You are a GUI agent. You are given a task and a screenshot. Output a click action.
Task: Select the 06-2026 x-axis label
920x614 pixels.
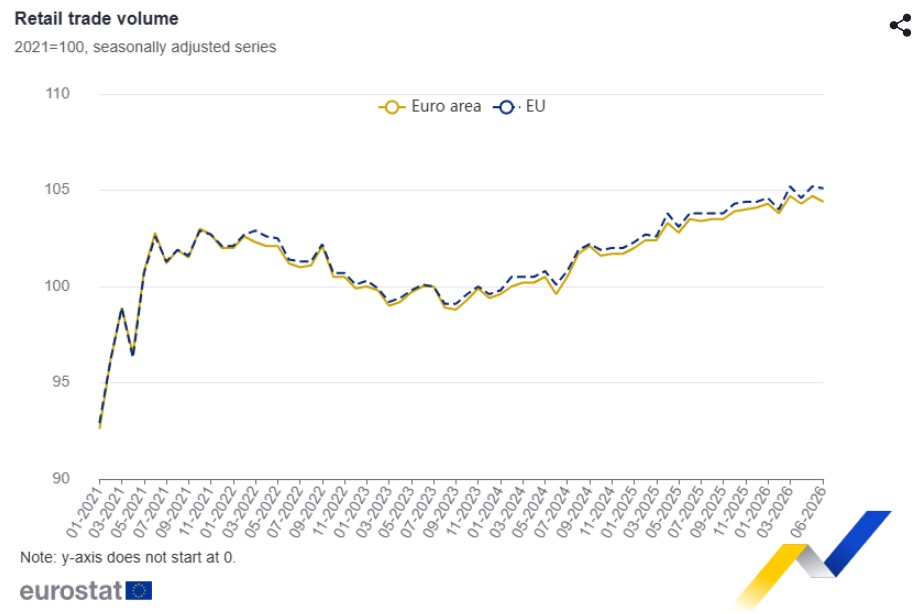(x=809, y=511)
